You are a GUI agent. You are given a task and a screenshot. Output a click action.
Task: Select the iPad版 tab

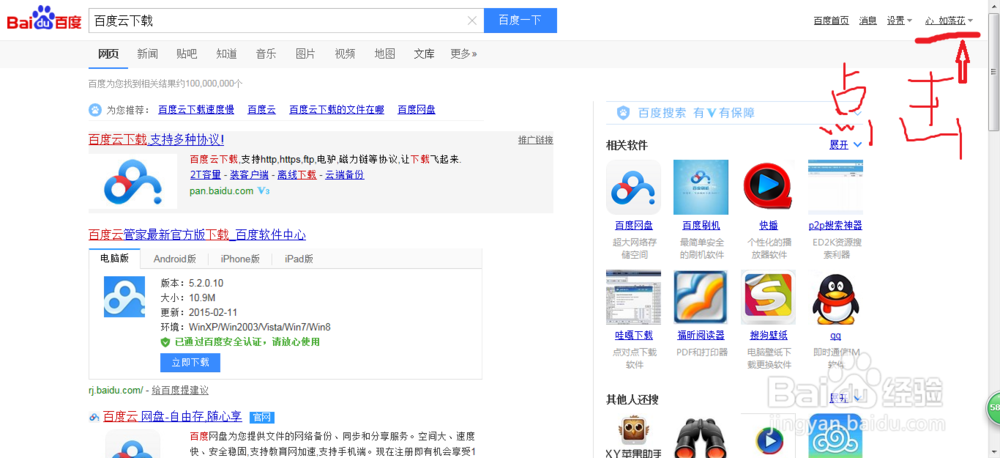point(299,259)
